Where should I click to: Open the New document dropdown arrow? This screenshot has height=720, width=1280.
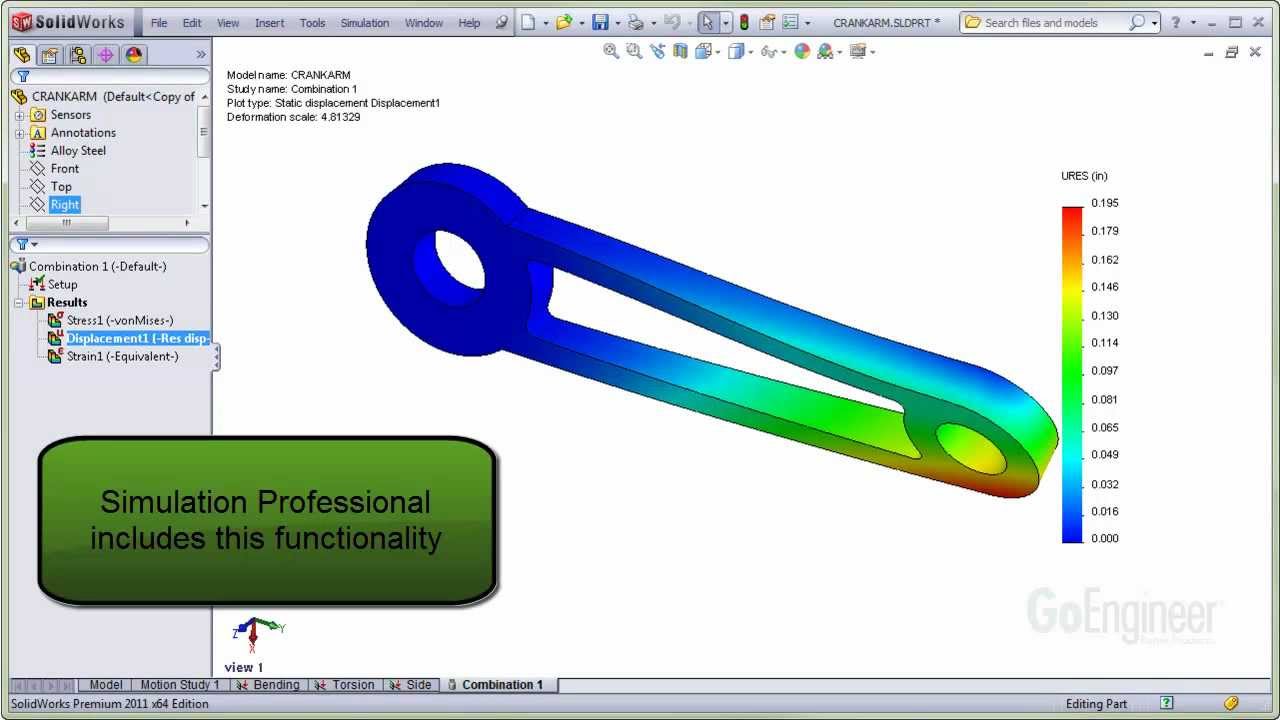[545, 23]
